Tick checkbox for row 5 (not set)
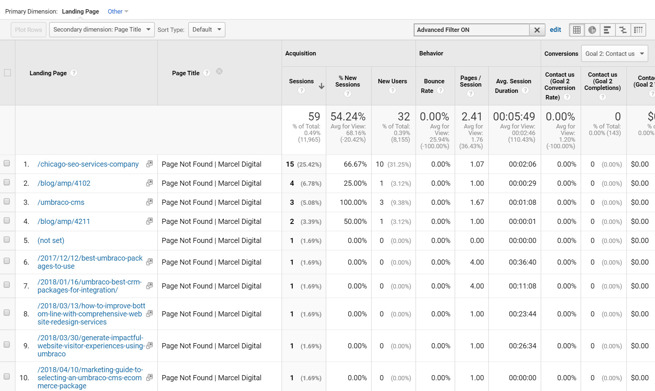Viewport: 655px width, 391px height. pyautogui.click(x=7, y=239)
